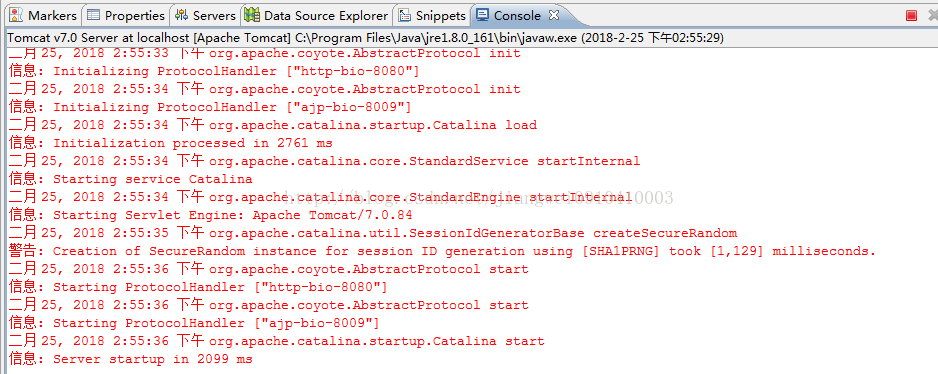Click the 'createSecureRandom' log line

tap(373, 233)
